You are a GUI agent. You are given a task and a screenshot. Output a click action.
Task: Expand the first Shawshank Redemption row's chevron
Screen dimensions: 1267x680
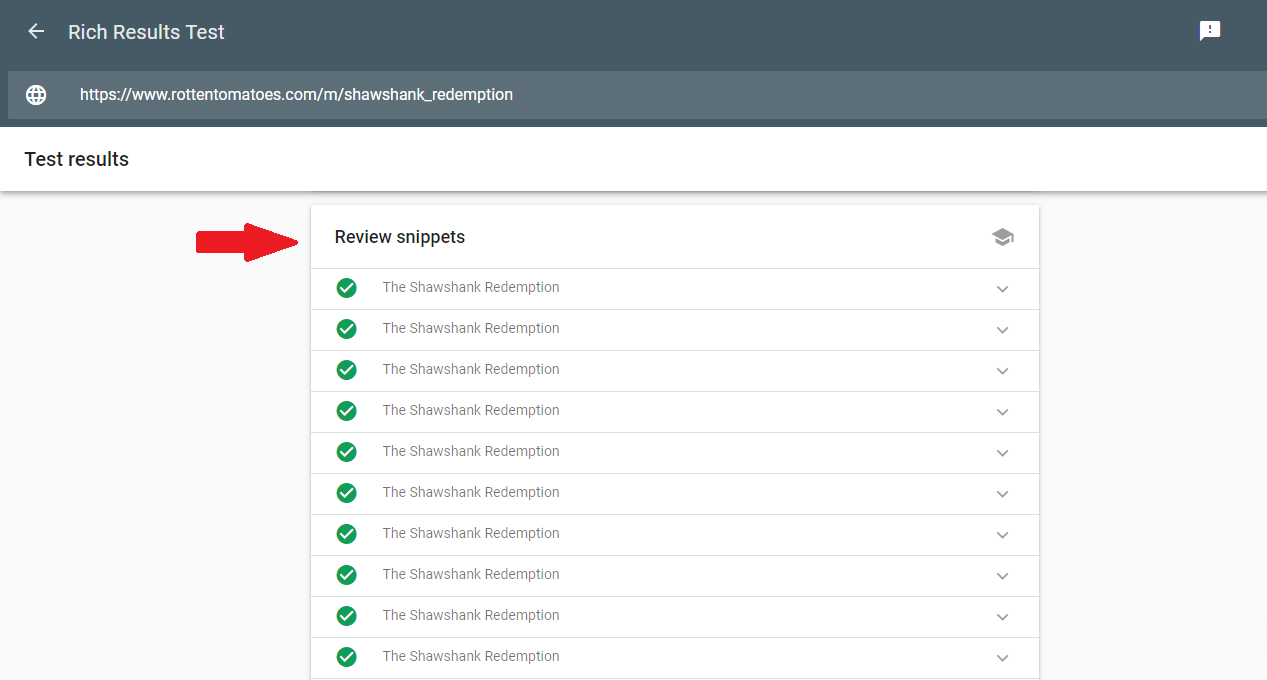tap(1003, 289)
